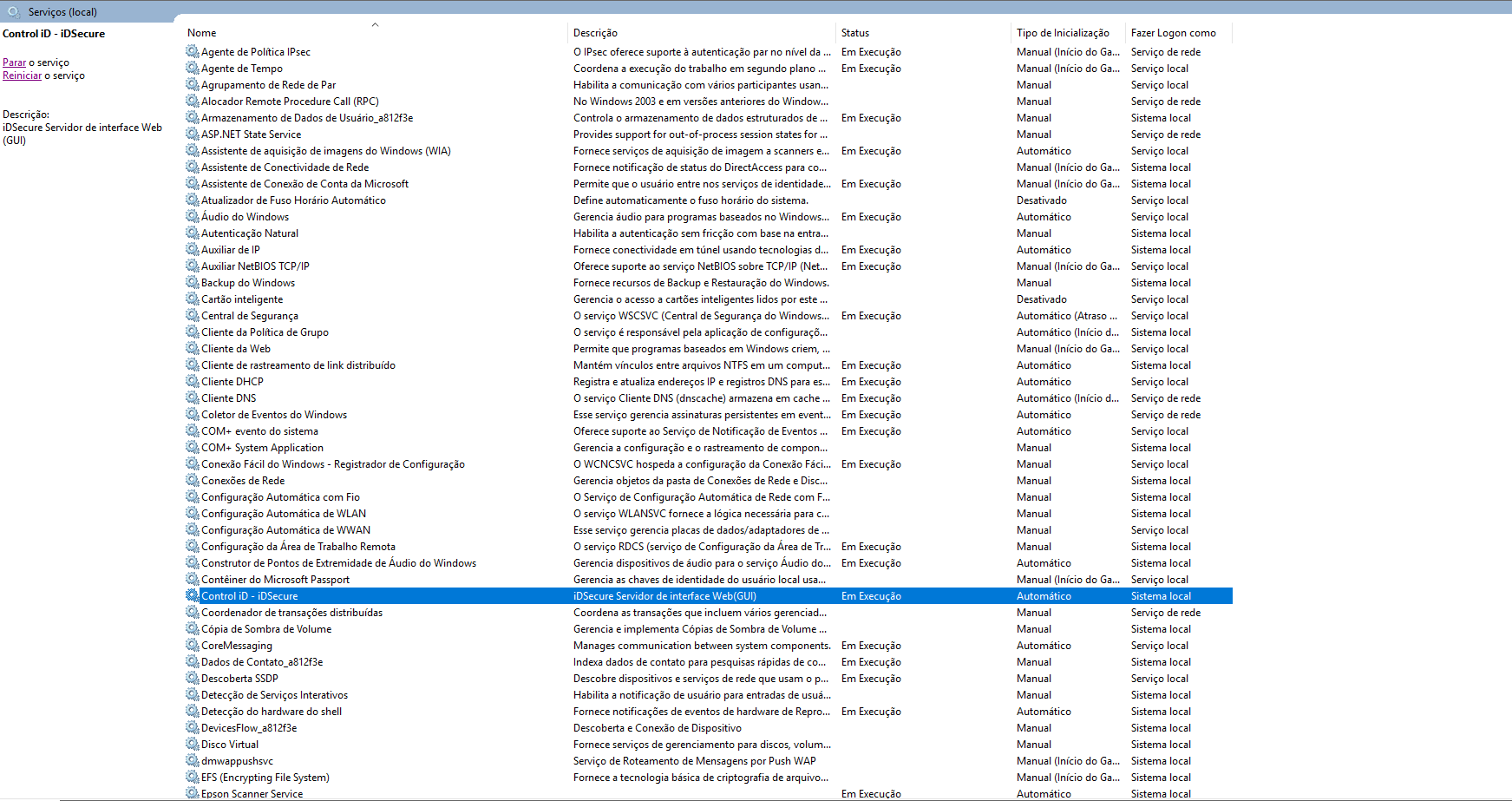Click the gear icon of Control iD - iDSecure row
The width and height of the screenshot is (1512, 801).
click(192, 596)
